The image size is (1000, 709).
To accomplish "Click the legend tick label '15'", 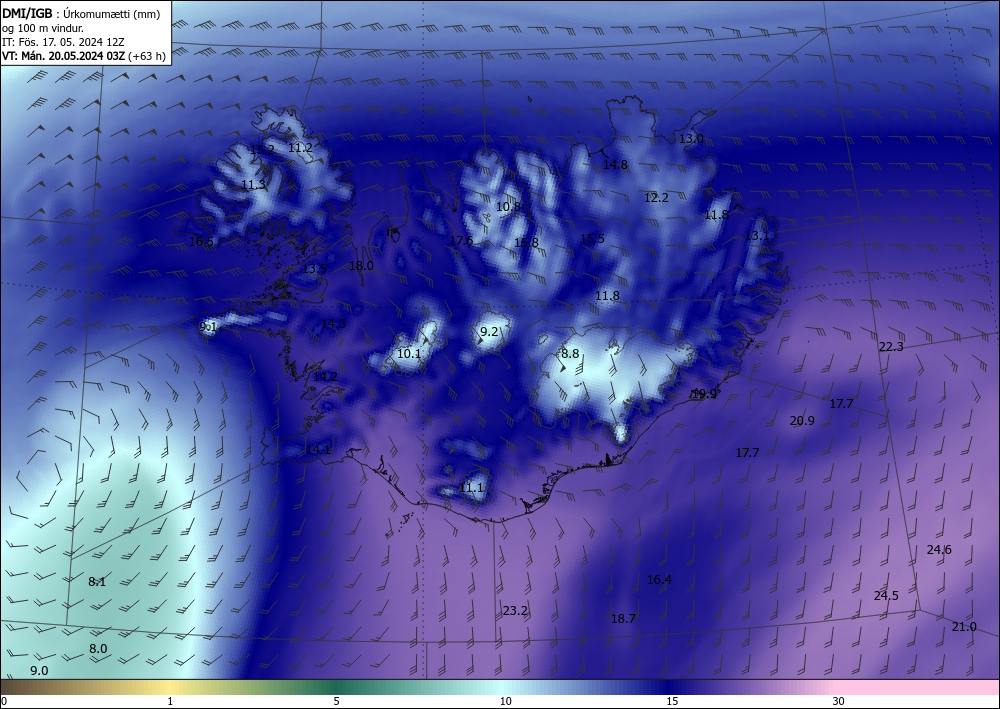I will click(672, 701).
